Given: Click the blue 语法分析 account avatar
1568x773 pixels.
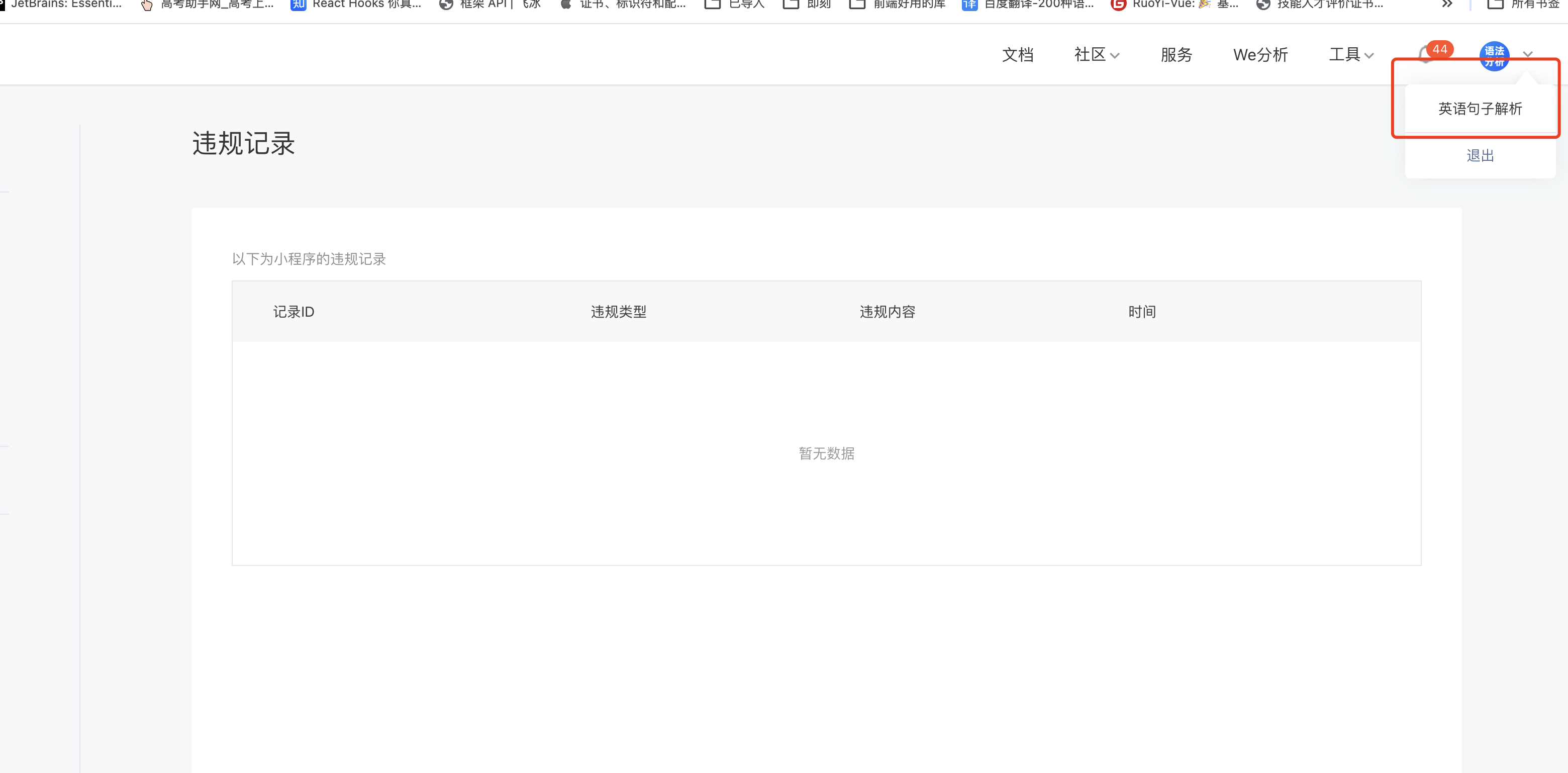Looking at the screenshot, I should (1494, 56).
